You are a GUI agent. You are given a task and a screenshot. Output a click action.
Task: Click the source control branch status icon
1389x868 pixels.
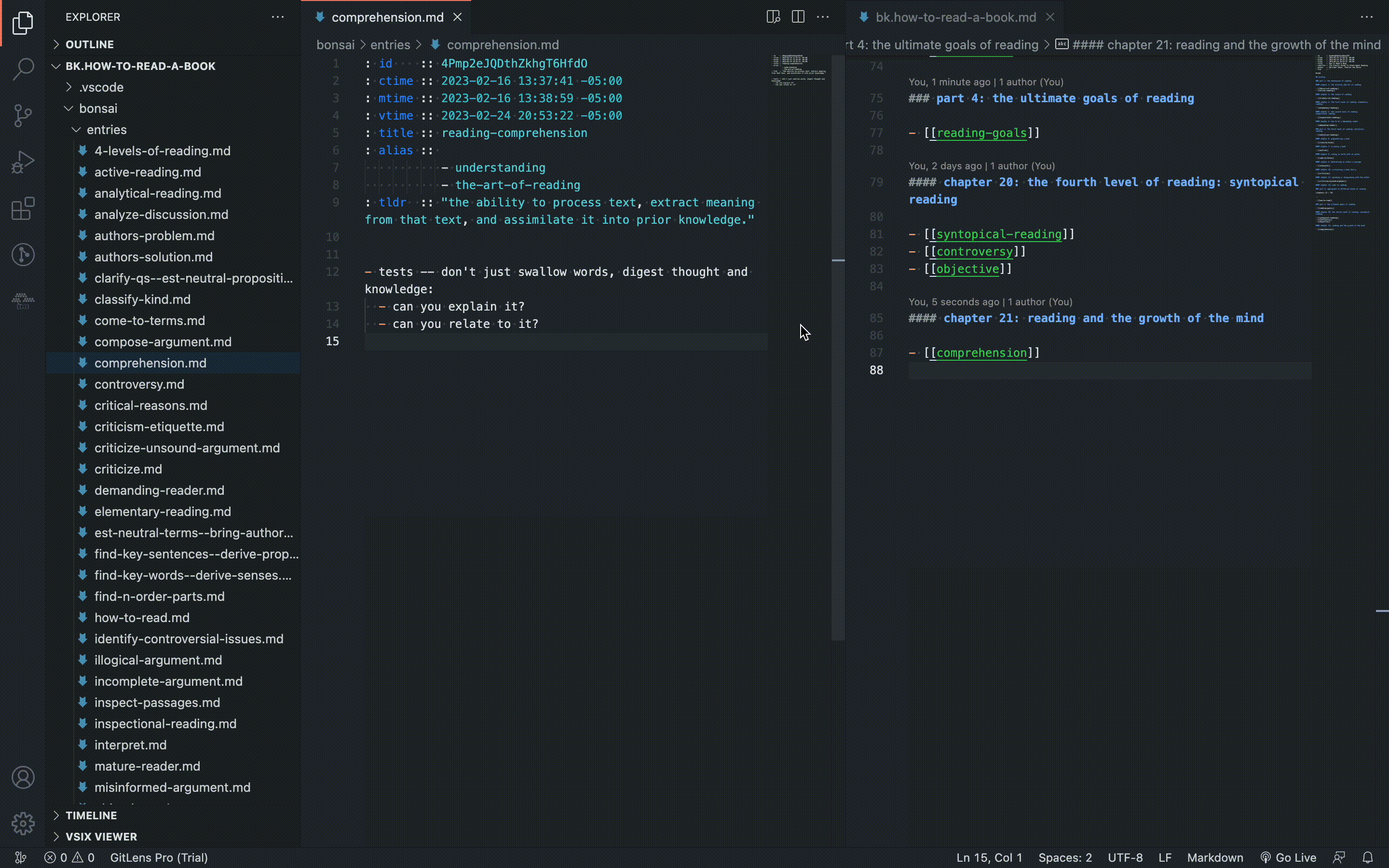(x=21, y=857)
